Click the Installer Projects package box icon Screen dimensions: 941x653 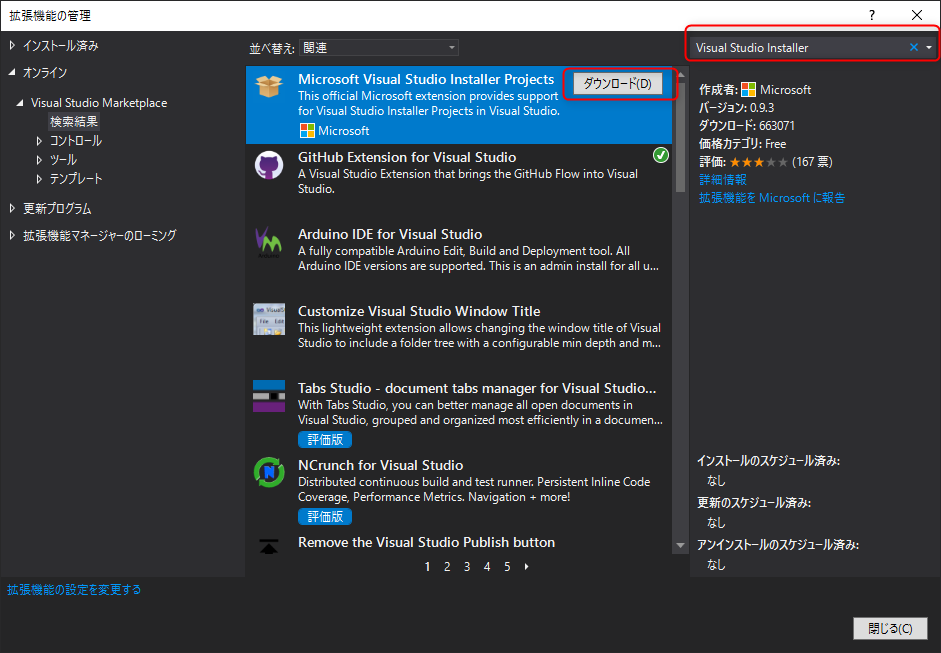pyautogui.click(x=269, y=86)
